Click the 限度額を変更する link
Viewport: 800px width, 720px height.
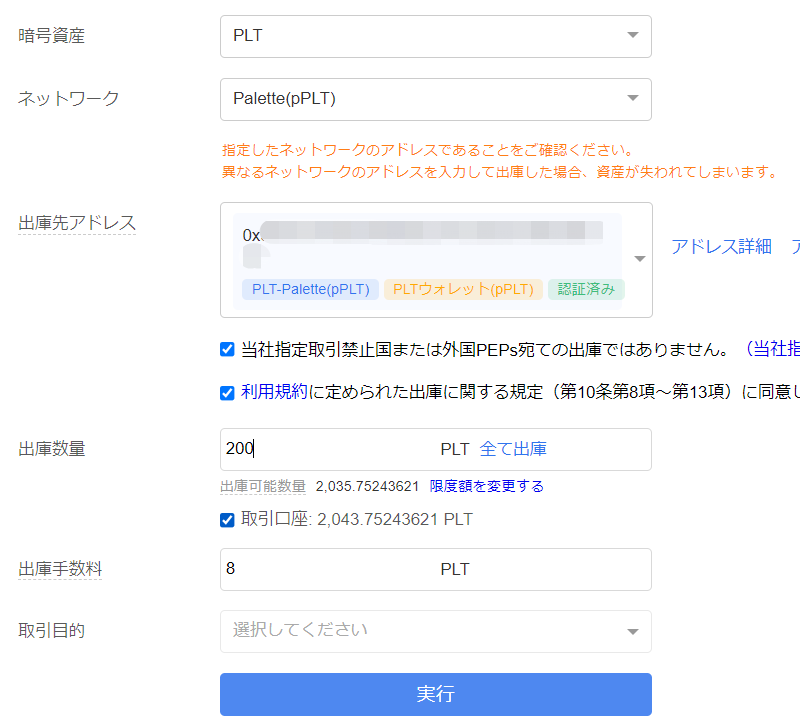click(x=487, y=486)
